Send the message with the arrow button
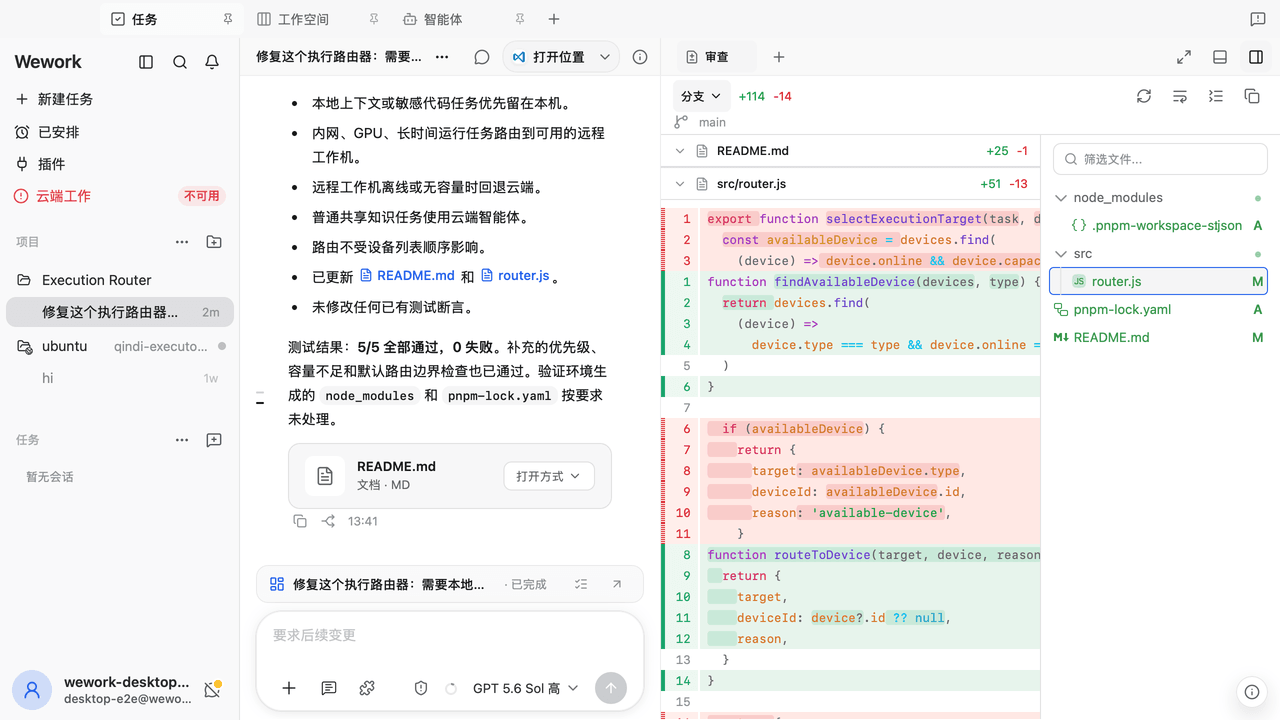 (611, 688)
